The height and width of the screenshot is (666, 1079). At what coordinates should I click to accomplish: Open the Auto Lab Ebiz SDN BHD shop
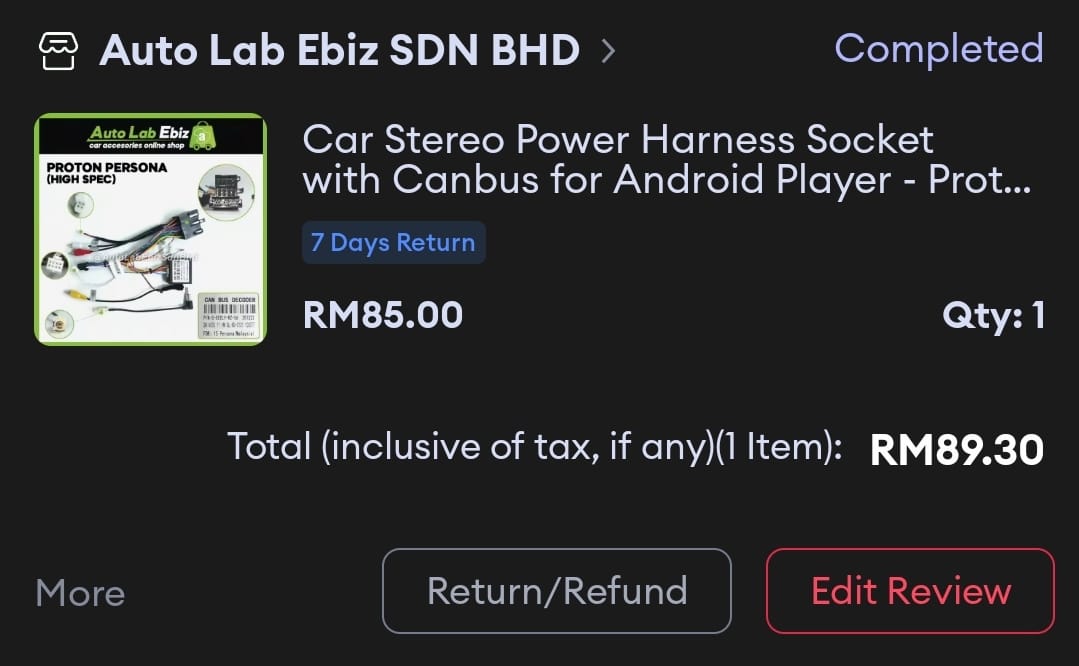[x=340, y=50]
